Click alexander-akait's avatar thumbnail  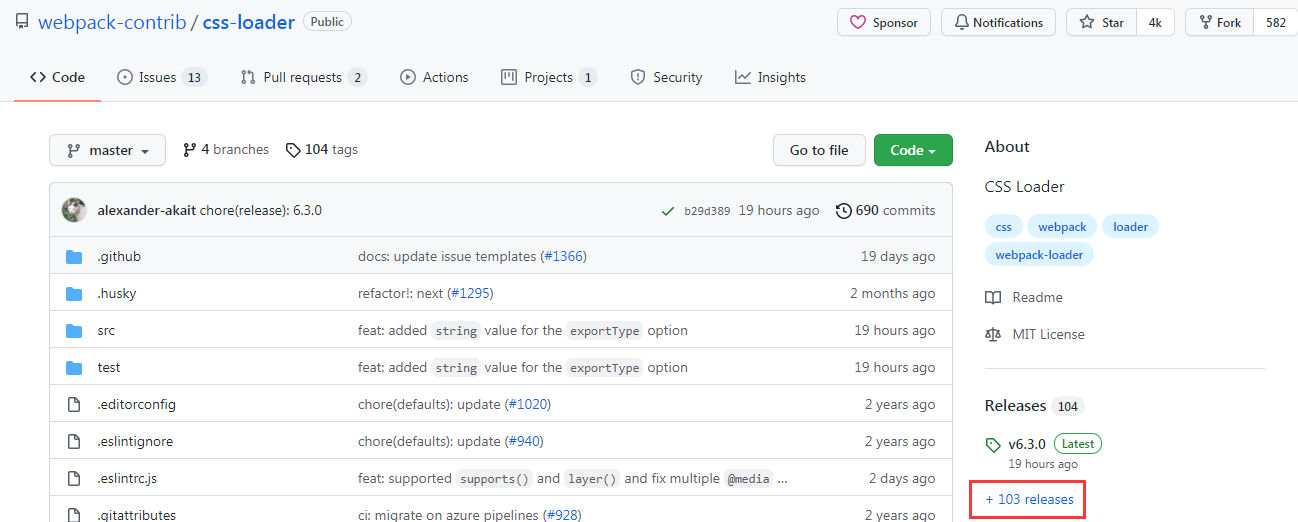point(74,210)
